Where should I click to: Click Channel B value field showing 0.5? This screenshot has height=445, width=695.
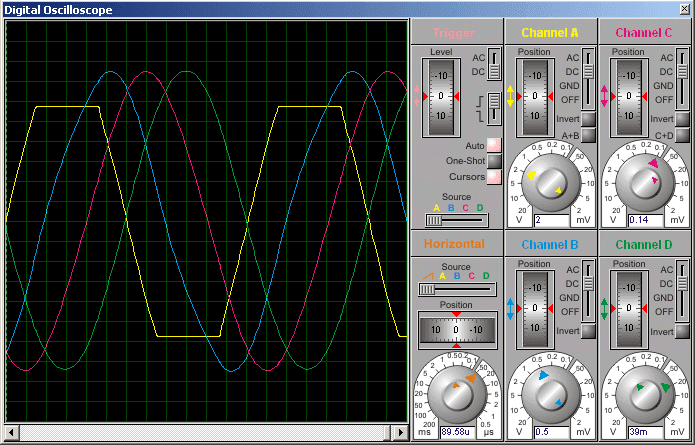tap(552, 432)
